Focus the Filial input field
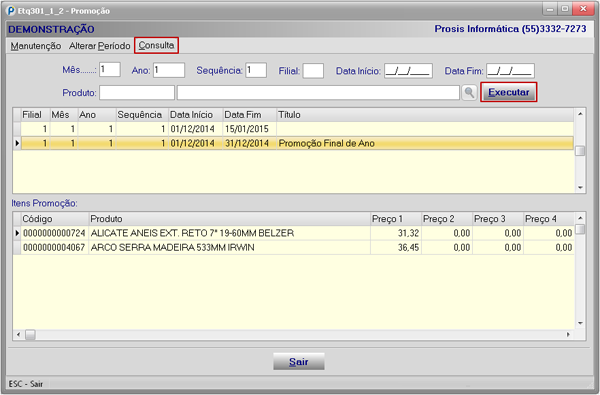600x395 pixels. [313, 71]
